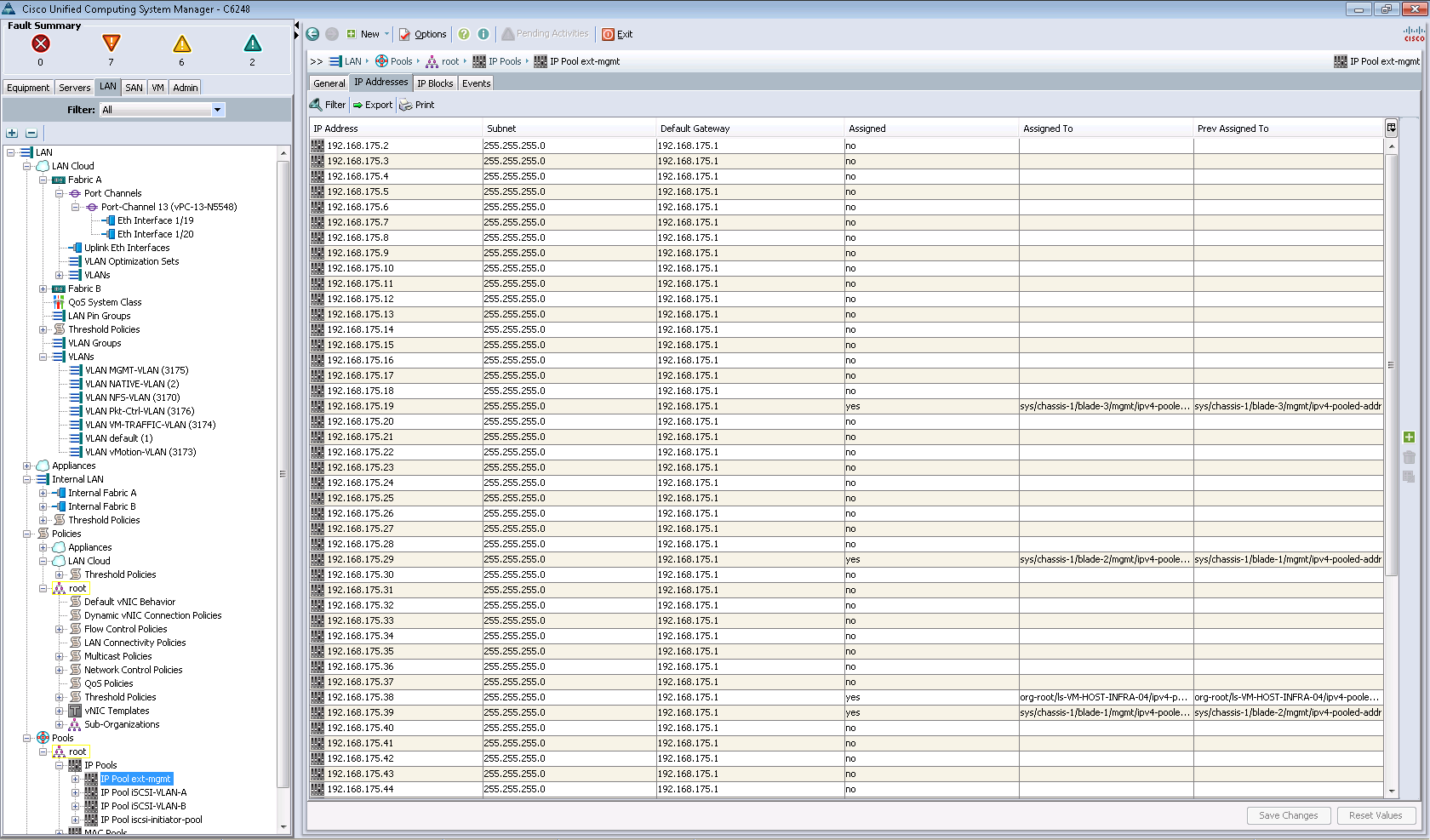Sort by the Assigned column header
The image size is (1430, 840).
[x=932, y=129]
